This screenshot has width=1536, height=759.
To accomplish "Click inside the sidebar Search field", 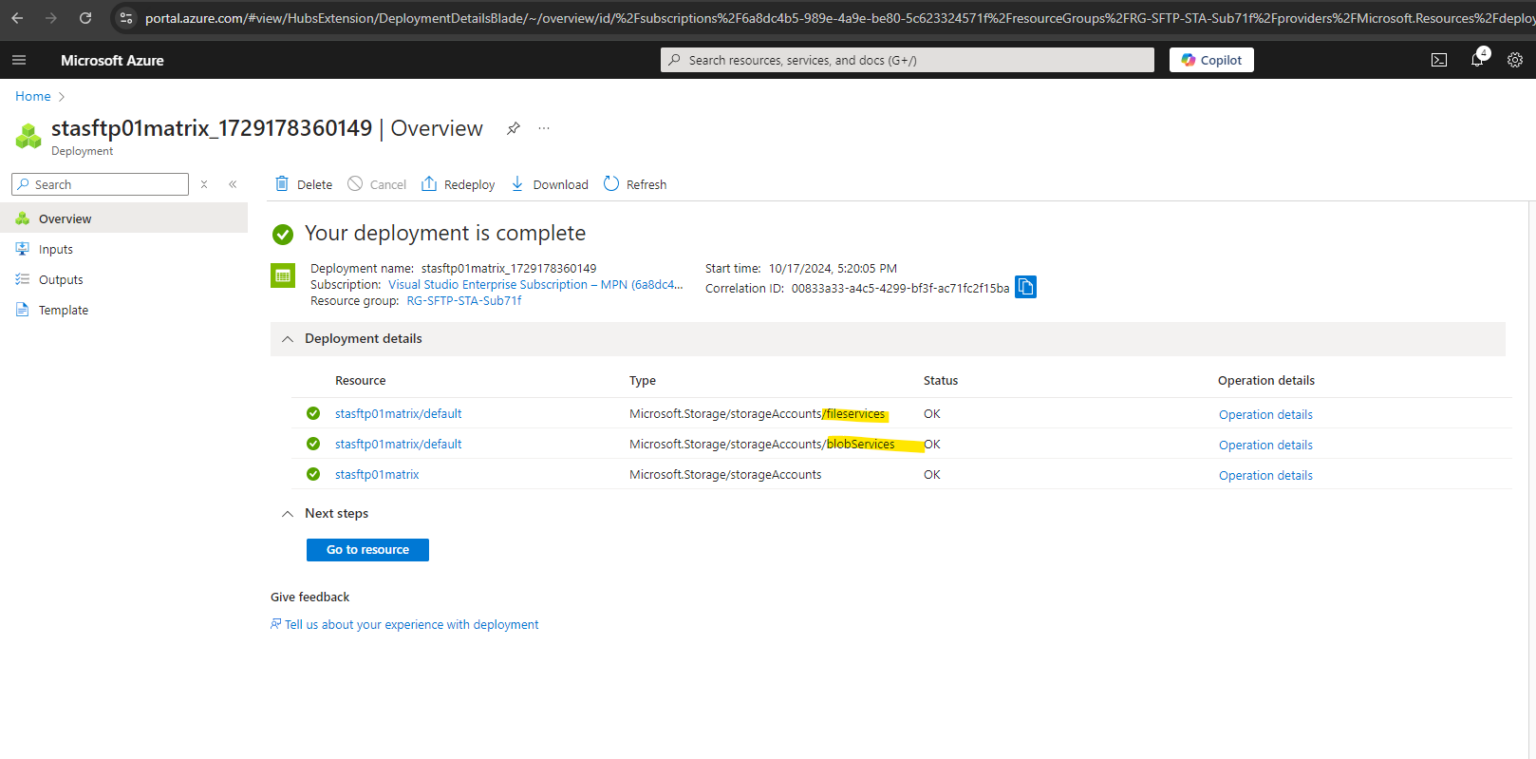I will point(100,184).
